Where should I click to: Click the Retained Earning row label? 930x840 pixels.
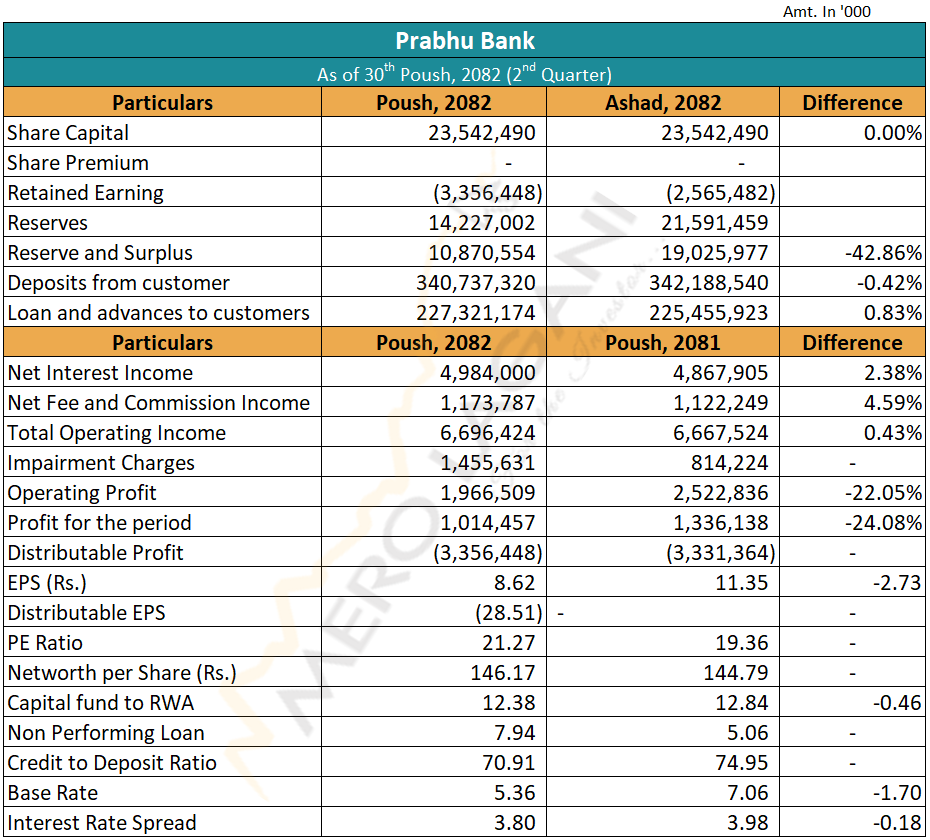85,193
